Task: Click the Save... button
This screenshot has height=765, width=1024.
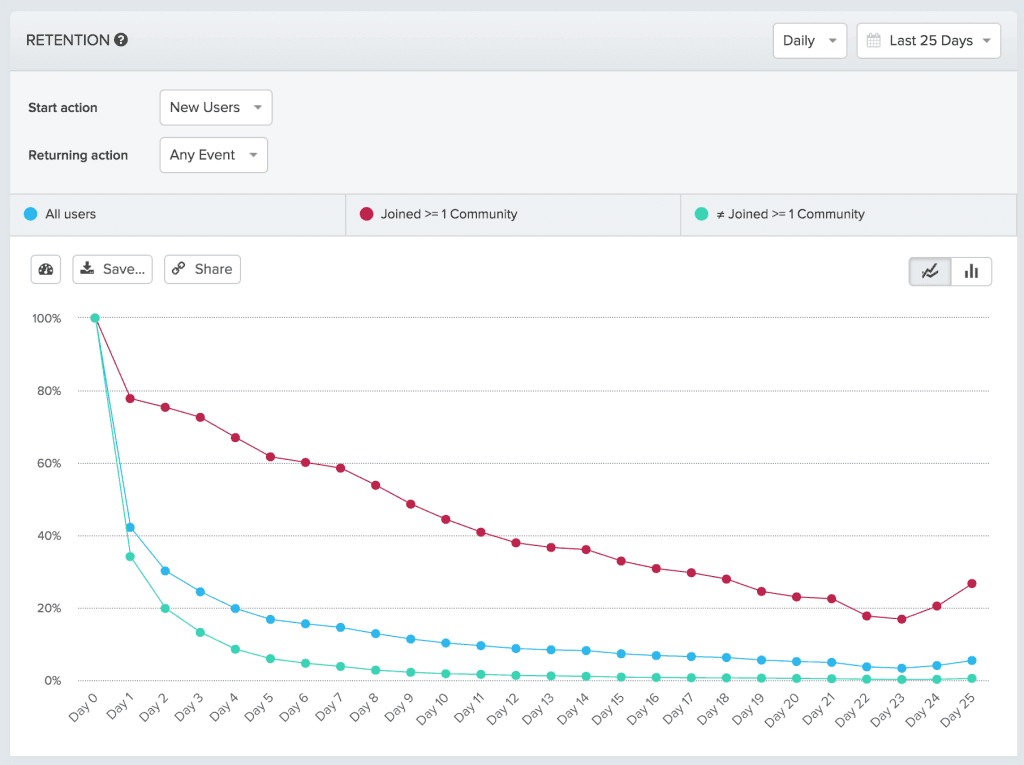Action: tap(113, 269)
